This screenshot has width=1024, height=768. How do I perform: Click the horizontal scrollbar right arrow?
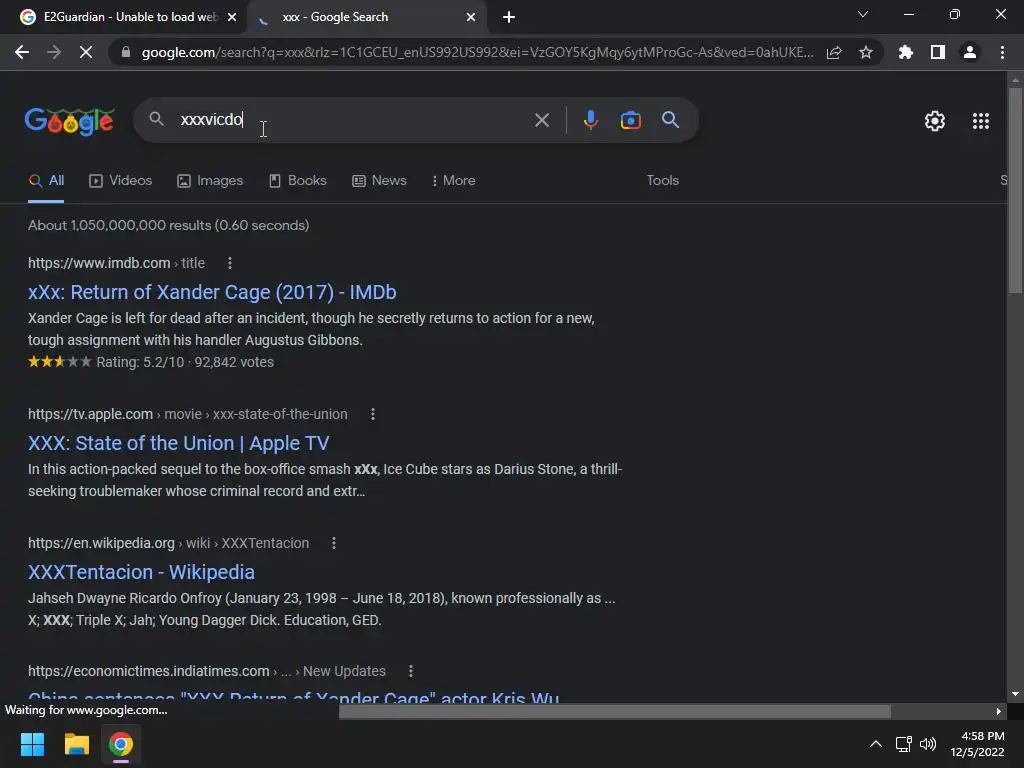click(x=998, y=711)
